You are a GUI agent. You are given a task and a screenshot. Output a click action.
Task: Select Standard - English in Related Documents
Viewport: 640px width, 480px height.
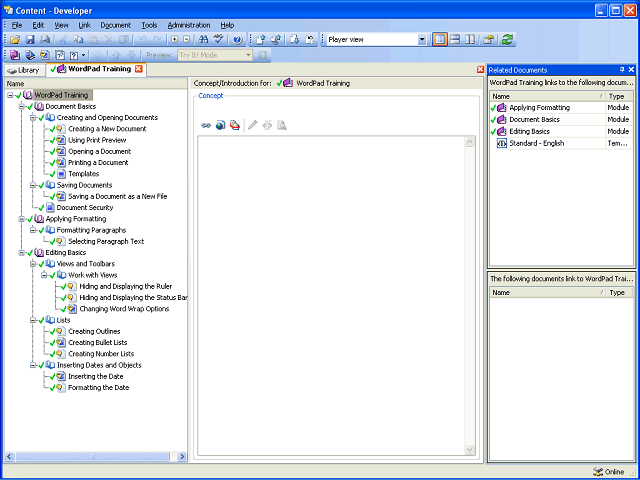[537, 143]
